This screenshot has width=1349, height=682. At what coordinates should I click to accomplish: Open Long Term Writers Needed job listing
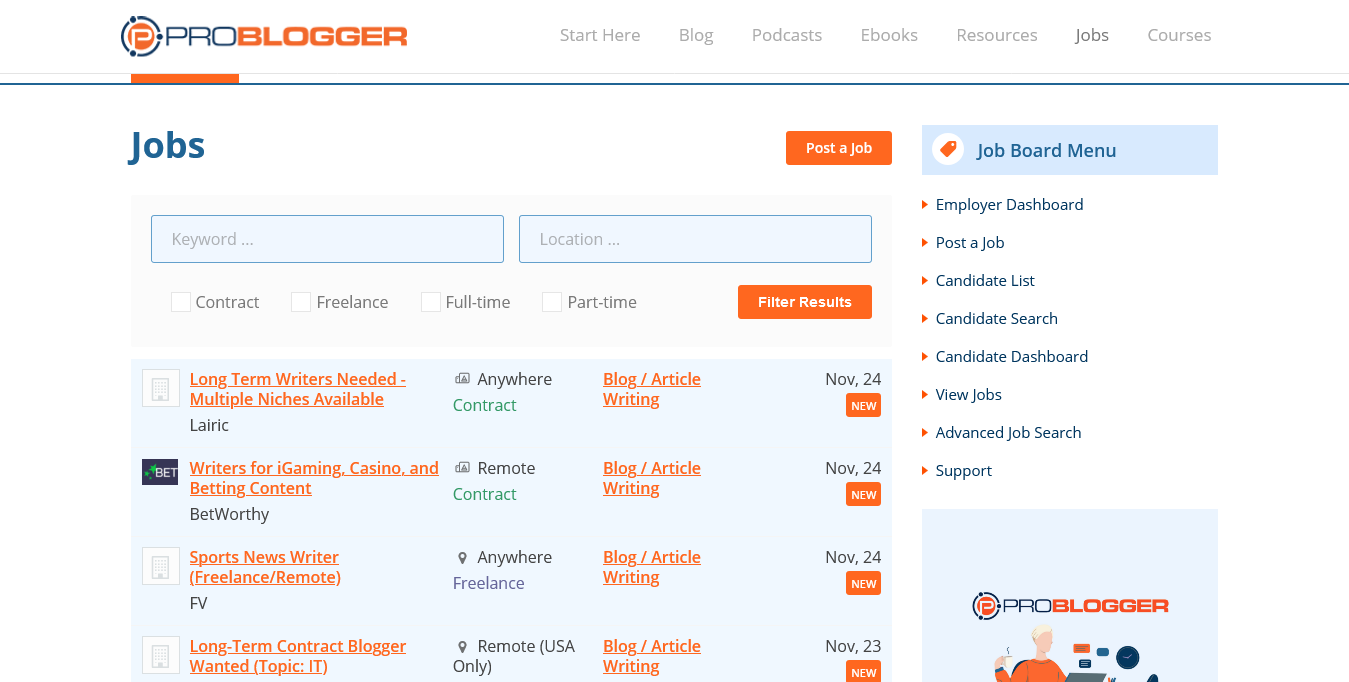298,389
